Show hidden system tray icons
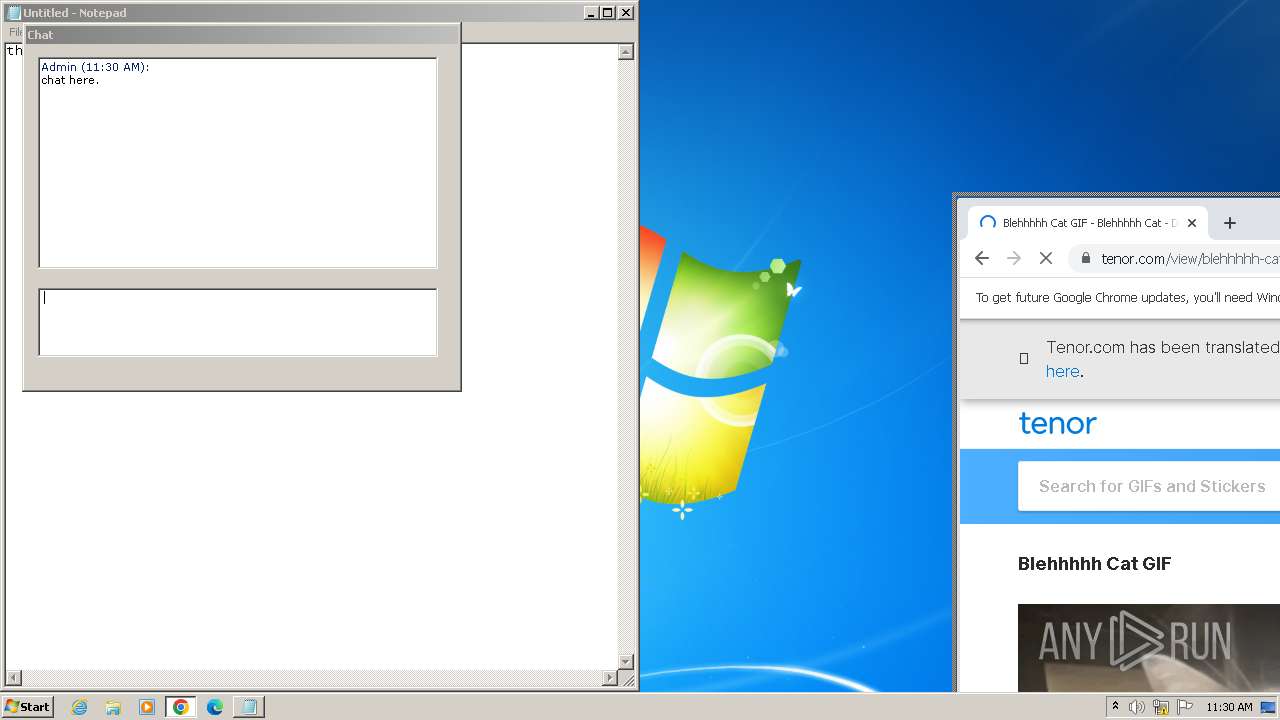 pyautogui.click(x=1115, y=707)
